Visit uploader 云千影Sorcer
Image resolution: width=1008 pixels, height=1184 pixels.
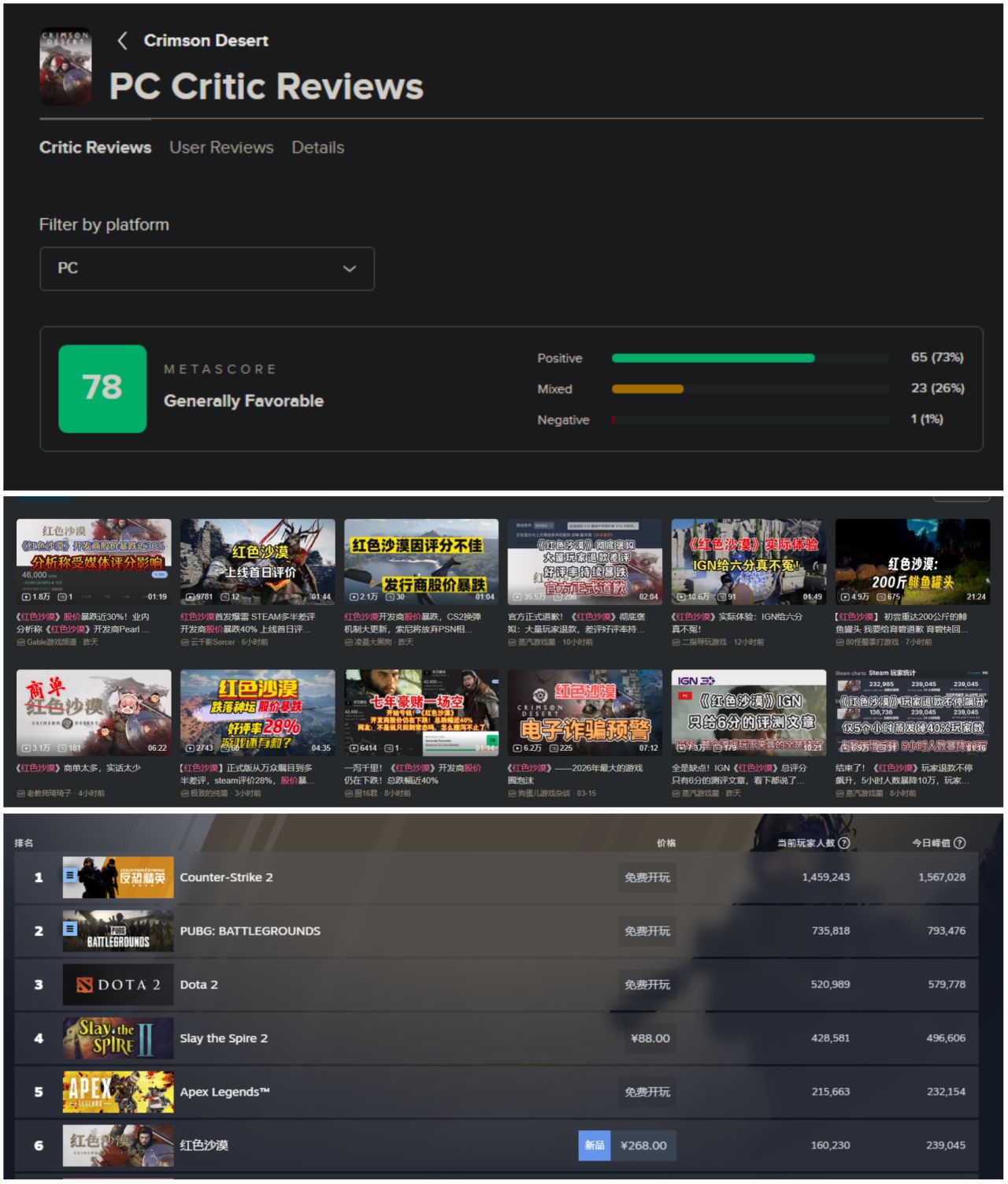[x=213, y=643]
